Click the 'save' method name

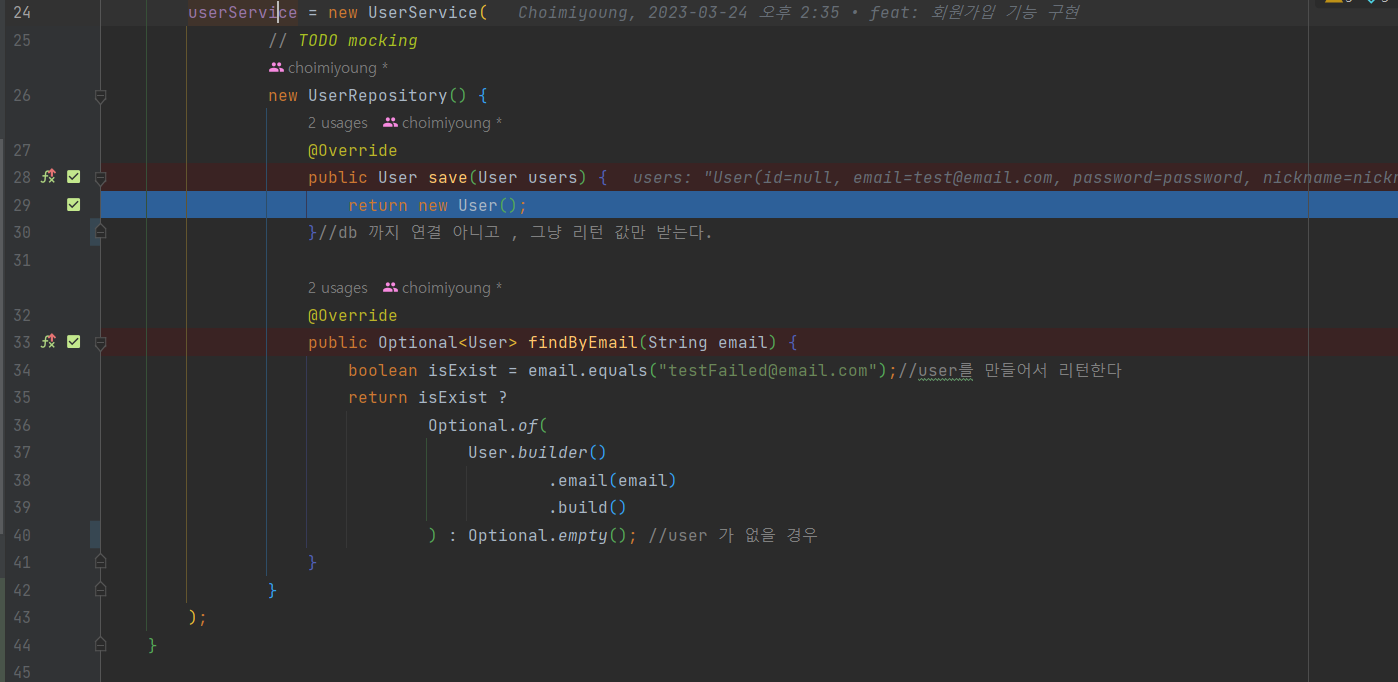coord(448,178)
